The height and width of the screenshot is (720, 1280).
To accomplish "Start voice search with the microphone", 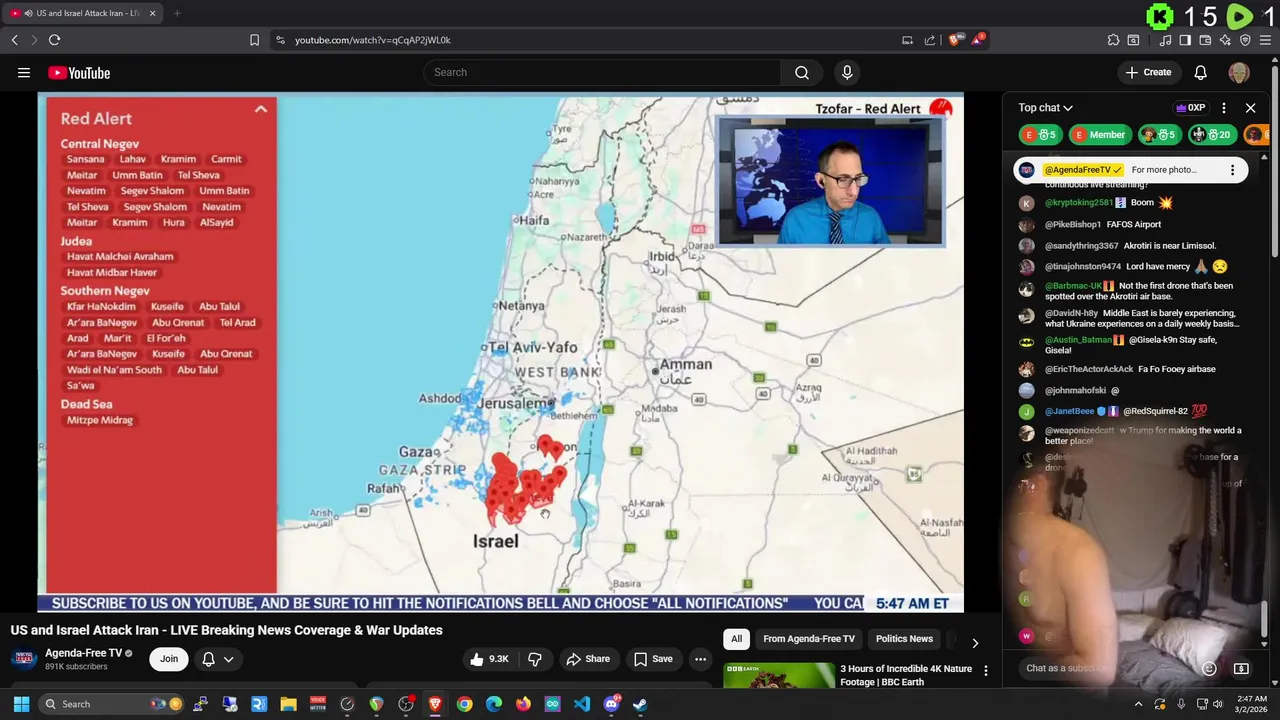I will point(847,72).
